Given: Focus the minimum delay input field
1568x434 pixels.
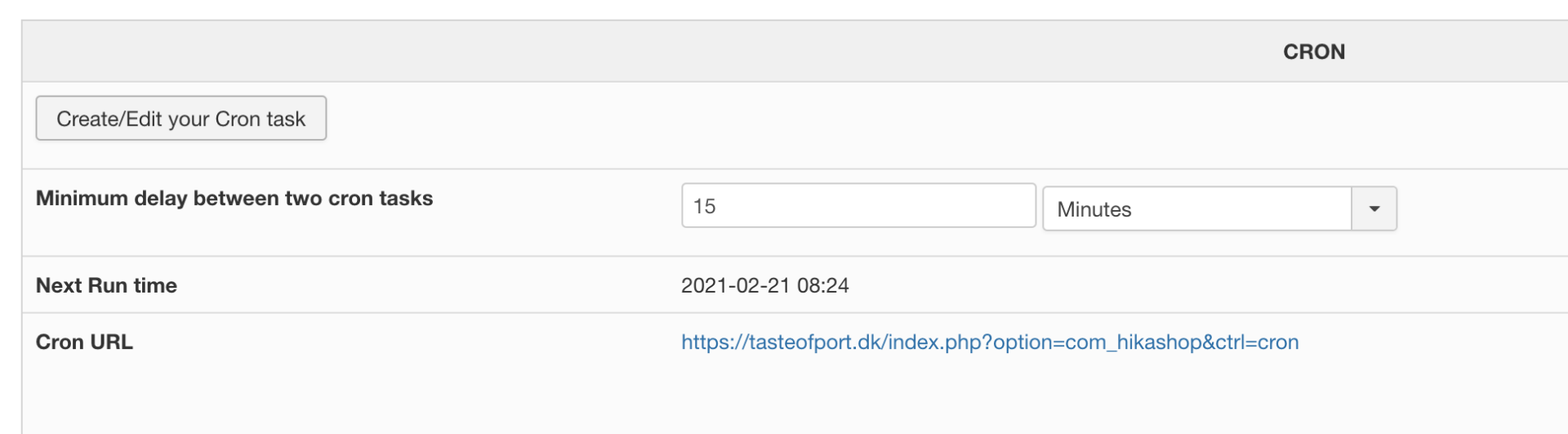Looking at the screenshot, I should pos(857,206).
